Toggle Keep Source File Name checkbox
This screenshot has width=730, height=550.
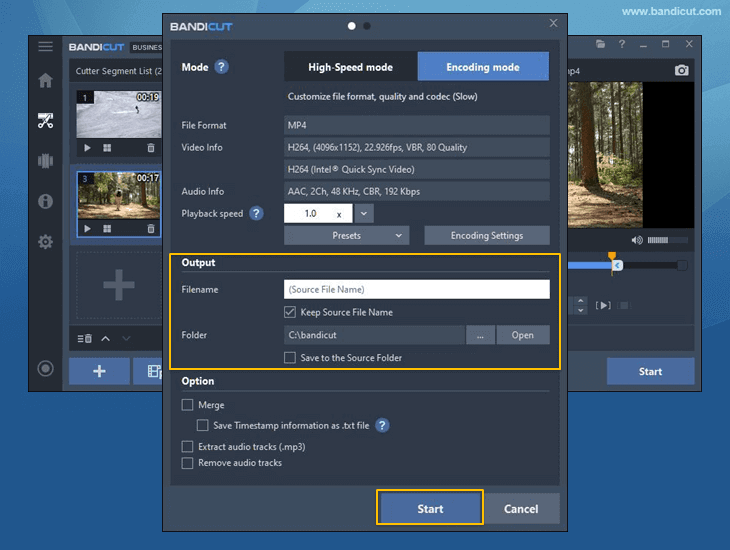tap(290, 312)
